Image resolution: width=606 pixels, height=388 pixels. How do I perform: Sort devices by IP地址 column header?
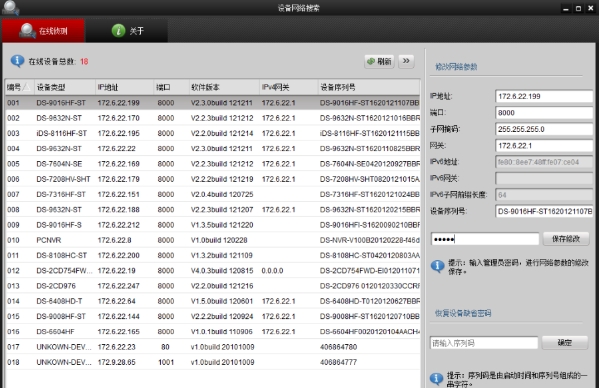point(124,87)
